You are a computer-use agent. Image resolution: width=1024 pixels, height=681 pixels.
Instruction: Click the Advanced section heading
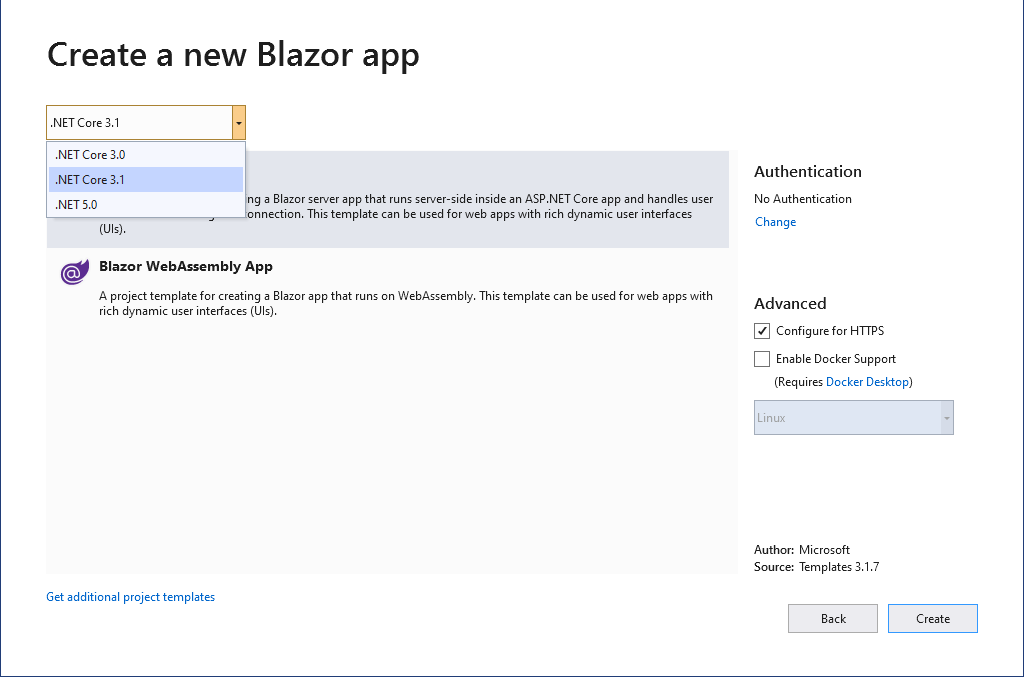pos(790,304)
